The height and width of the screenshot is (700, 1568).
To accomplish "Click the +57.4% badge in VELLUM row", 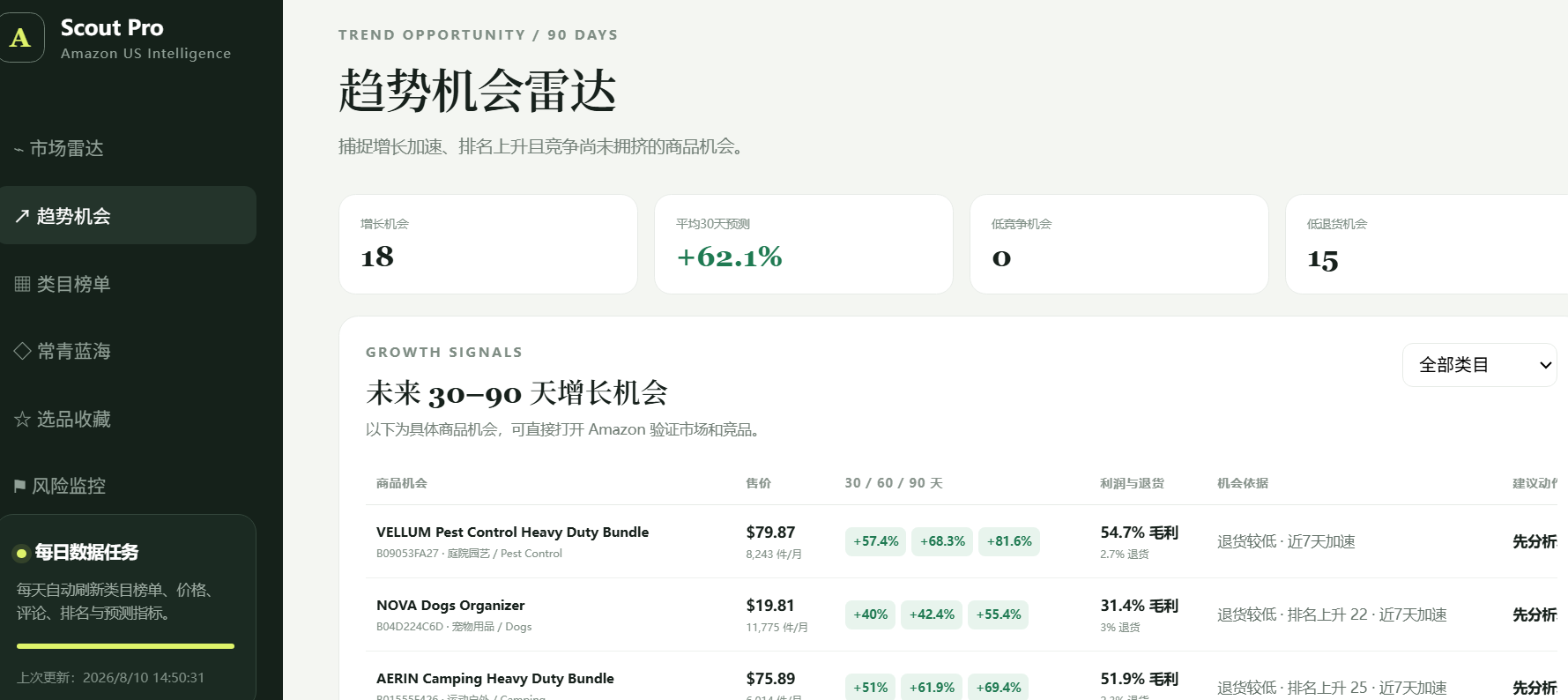I will point(875,541).
